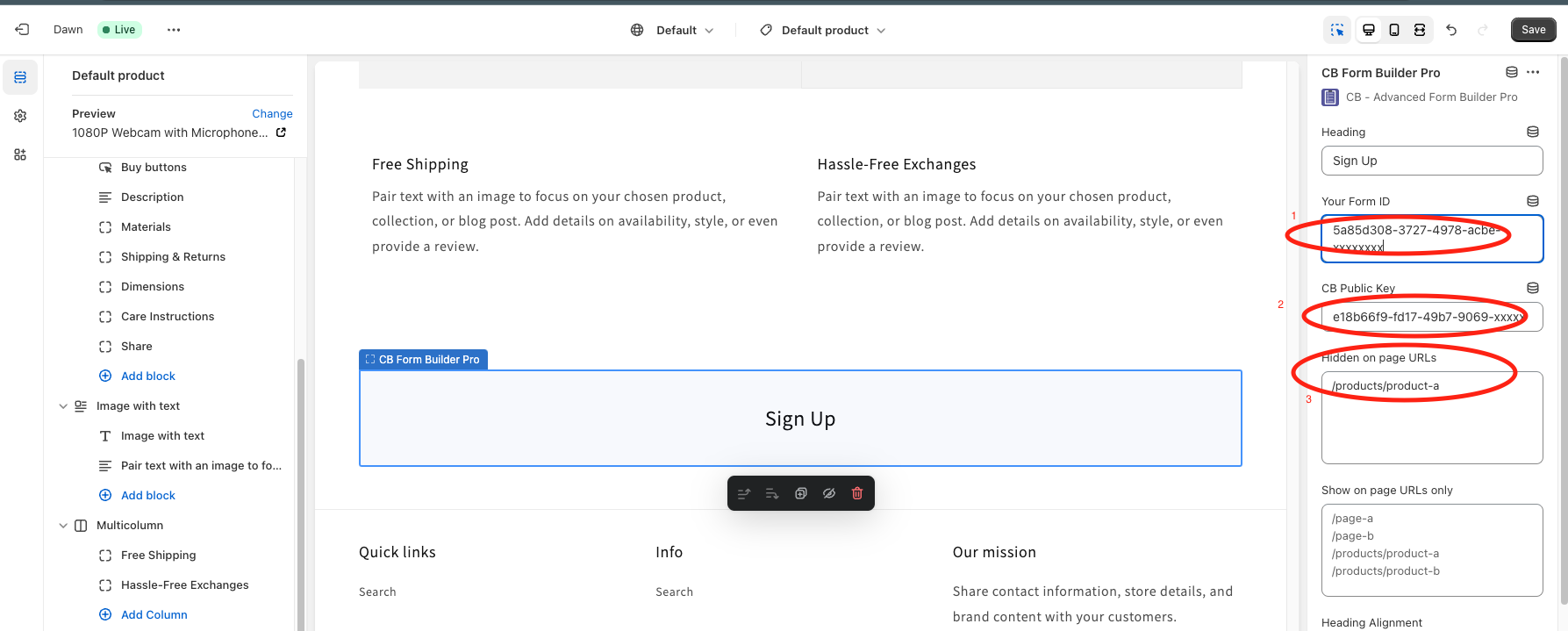1568x631 pixels.
Task: Select desktop preview view
Action: tap(1369, 30)
